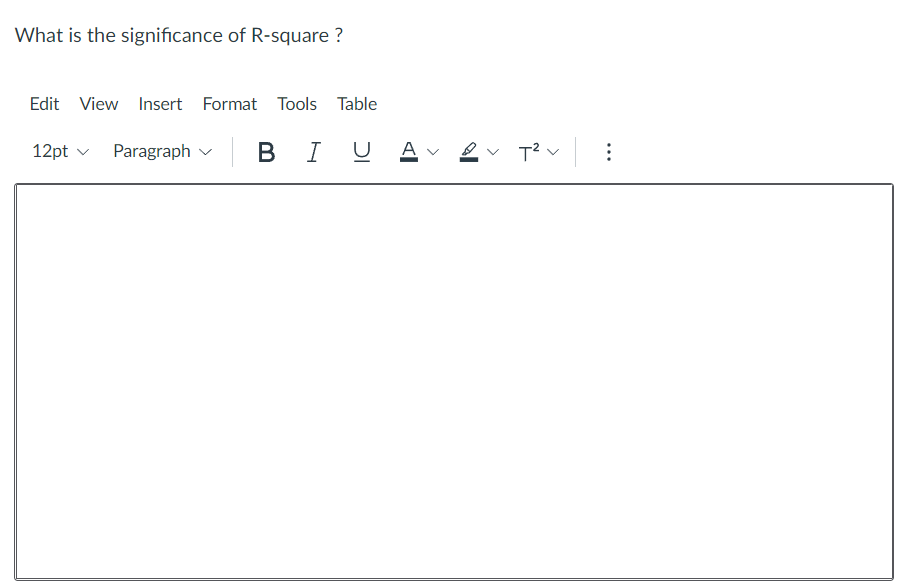Open the Table menu

(356, 103)
